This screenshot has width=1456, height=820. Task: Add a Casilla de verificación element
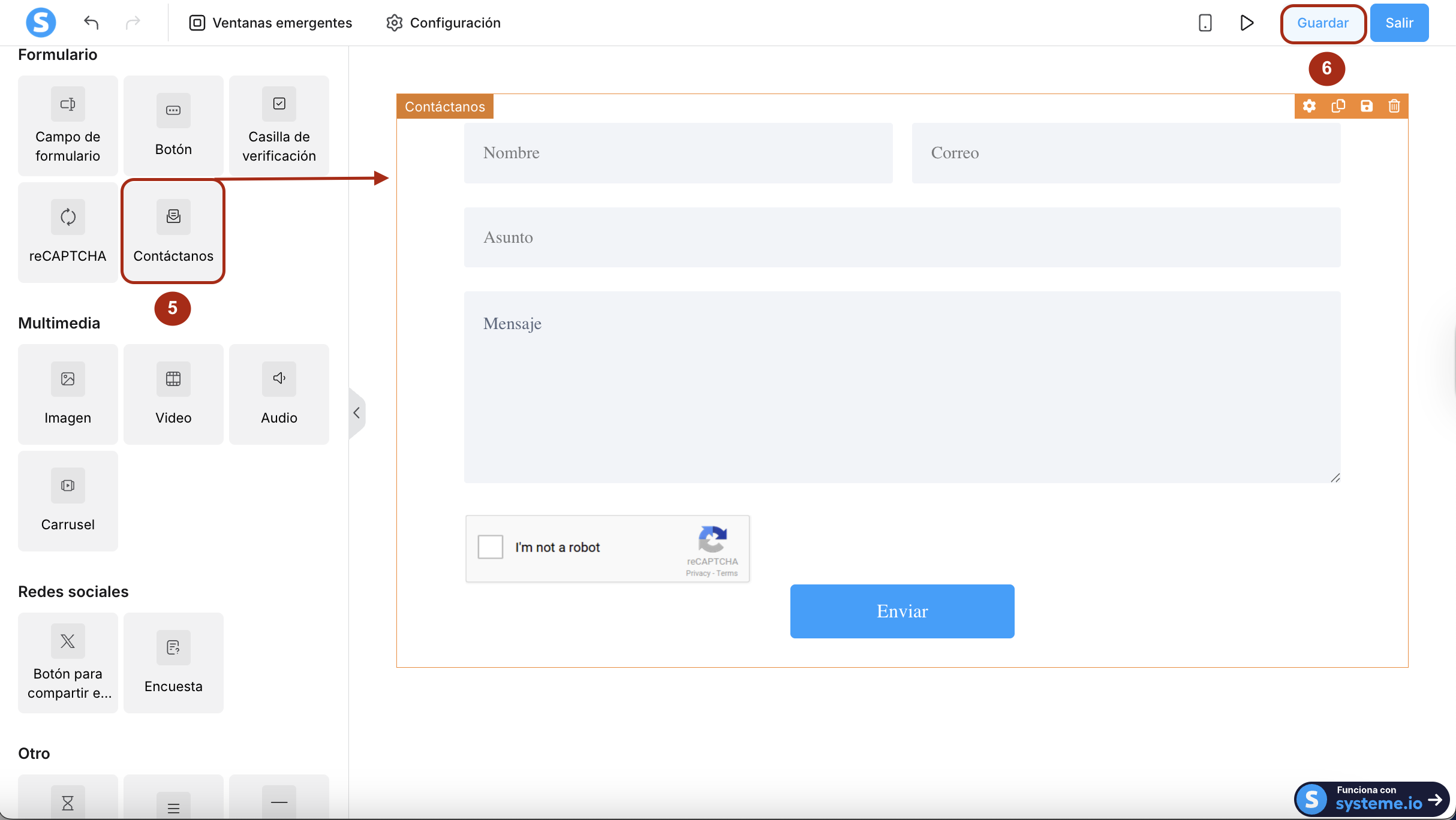coord(279,125)
